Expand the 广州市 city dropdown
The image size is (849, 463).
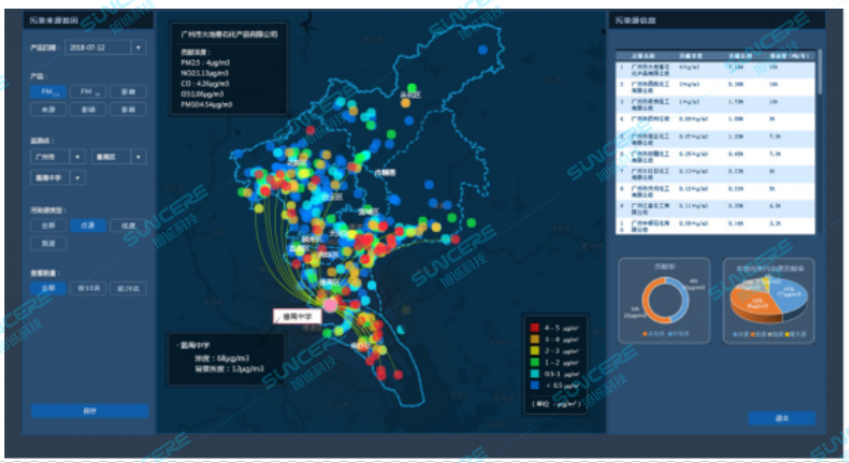[79, 157]
